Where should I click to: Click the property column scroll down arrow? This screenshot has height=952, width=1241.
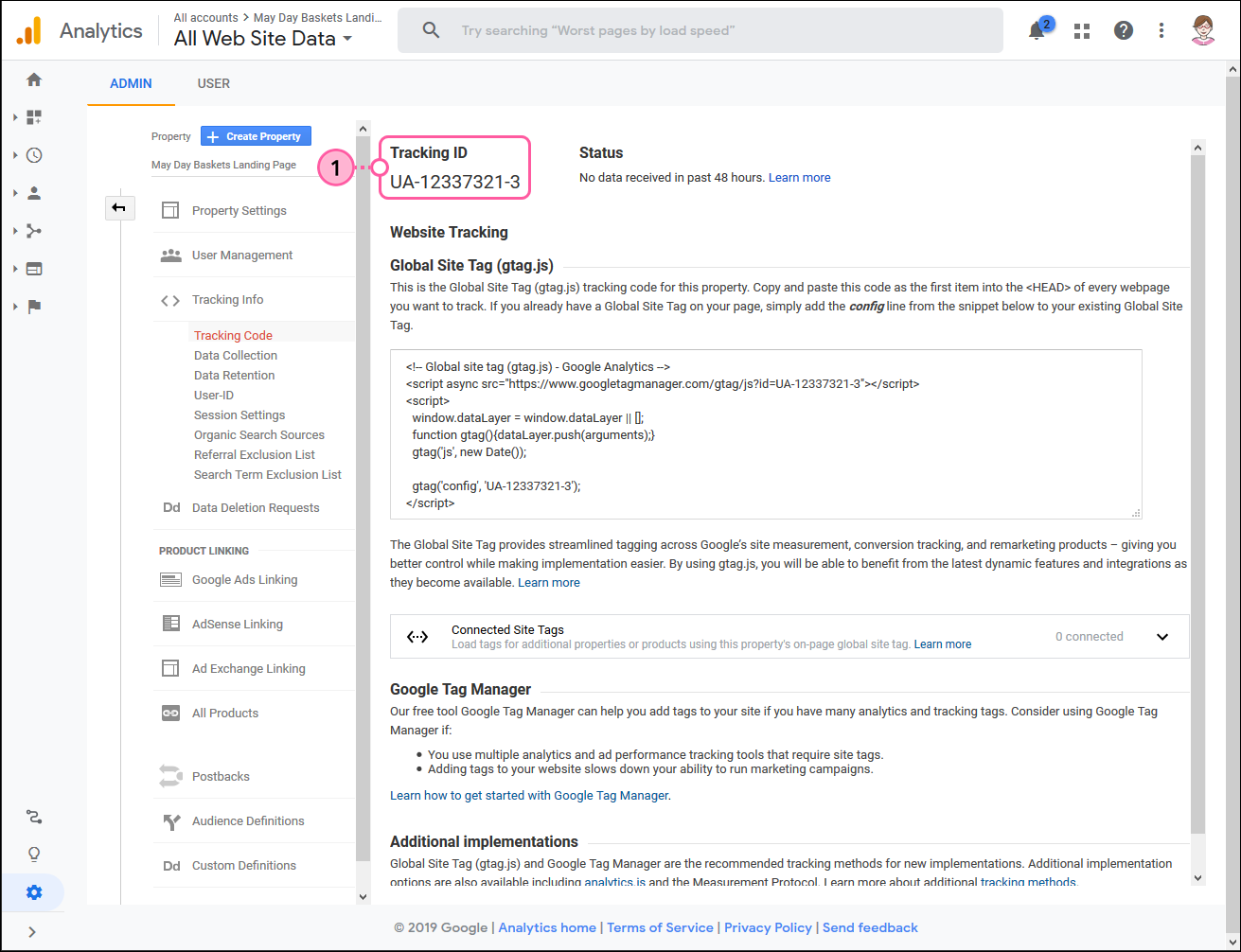coord(363,896)
